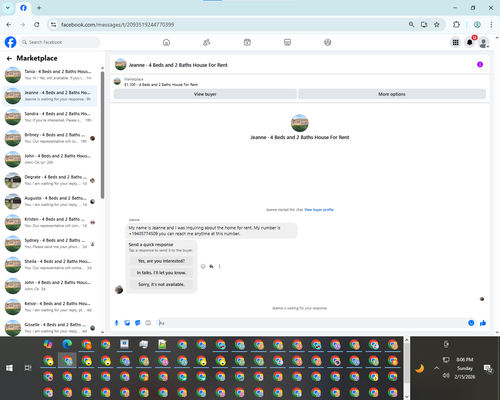Open the Marketplace icon in top navigation
500x400 pixels.
click(x=287, y=42)
